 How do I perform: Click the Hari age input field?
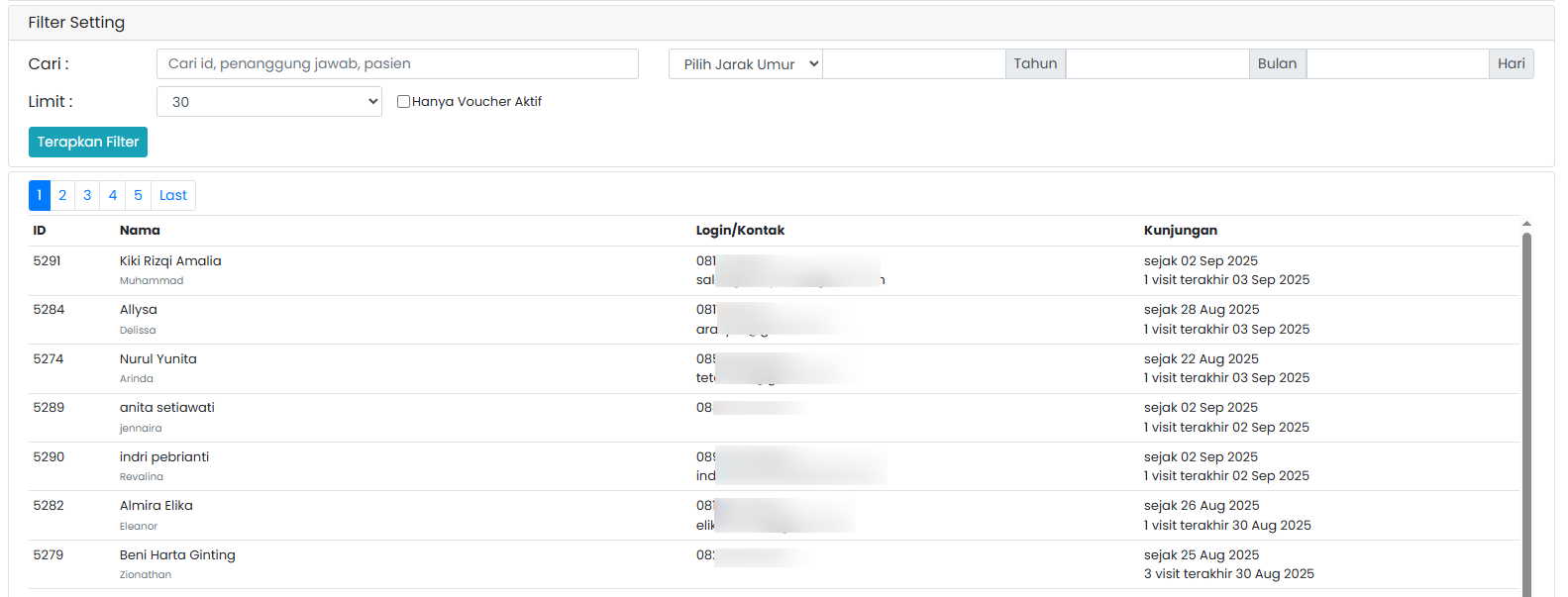click(x=1397, y=63)
